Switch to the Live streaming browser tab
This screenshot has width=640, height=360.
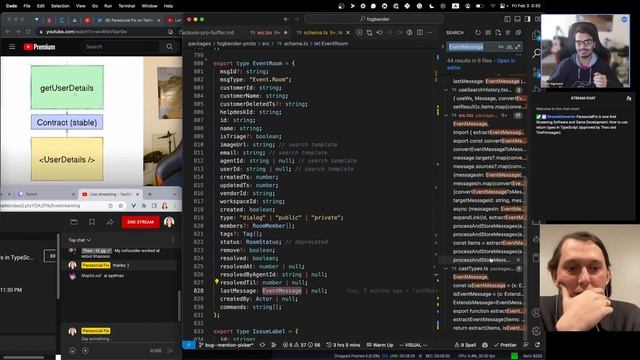(111, 194)
